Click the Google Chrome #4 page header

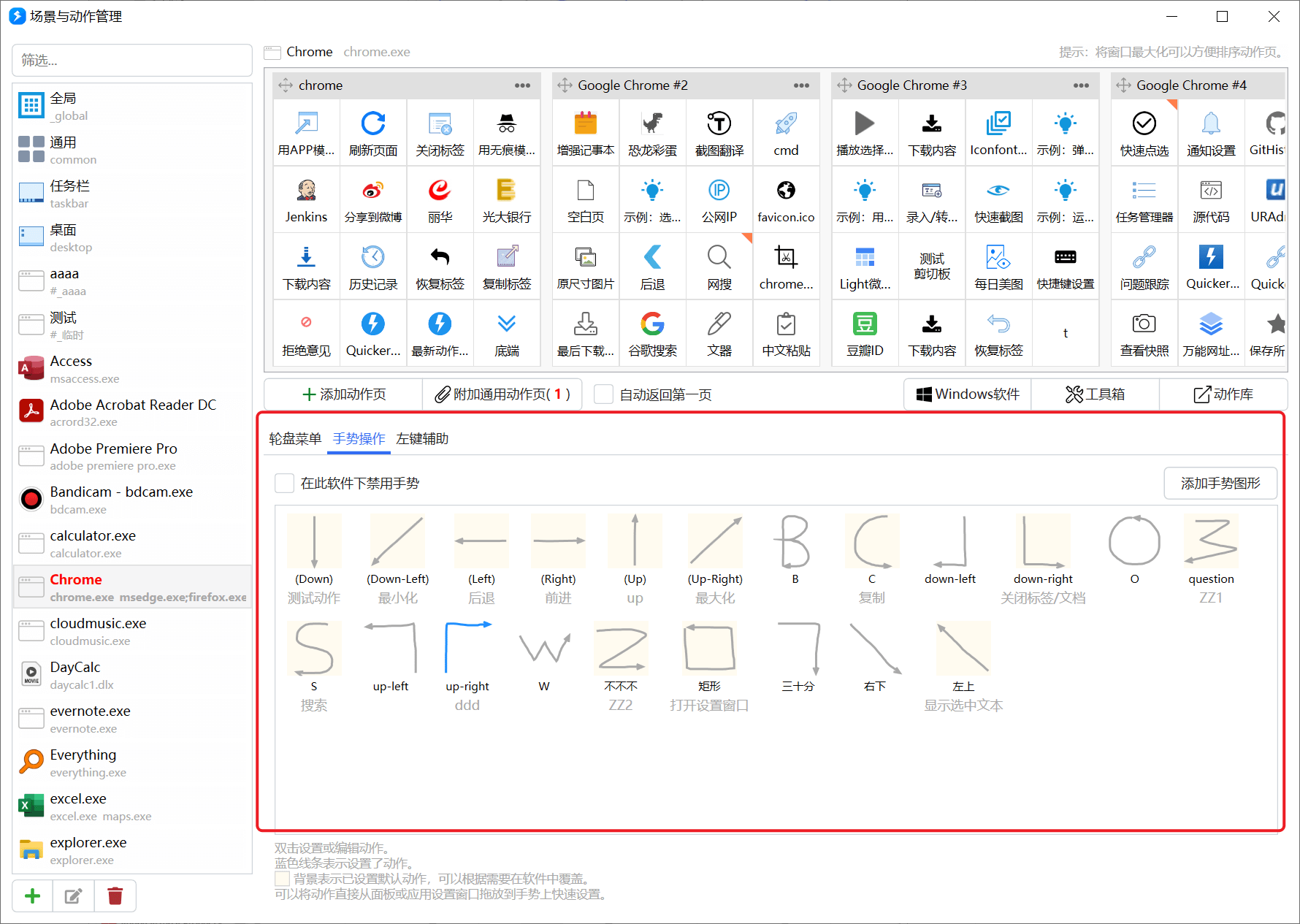[1198, 85]
